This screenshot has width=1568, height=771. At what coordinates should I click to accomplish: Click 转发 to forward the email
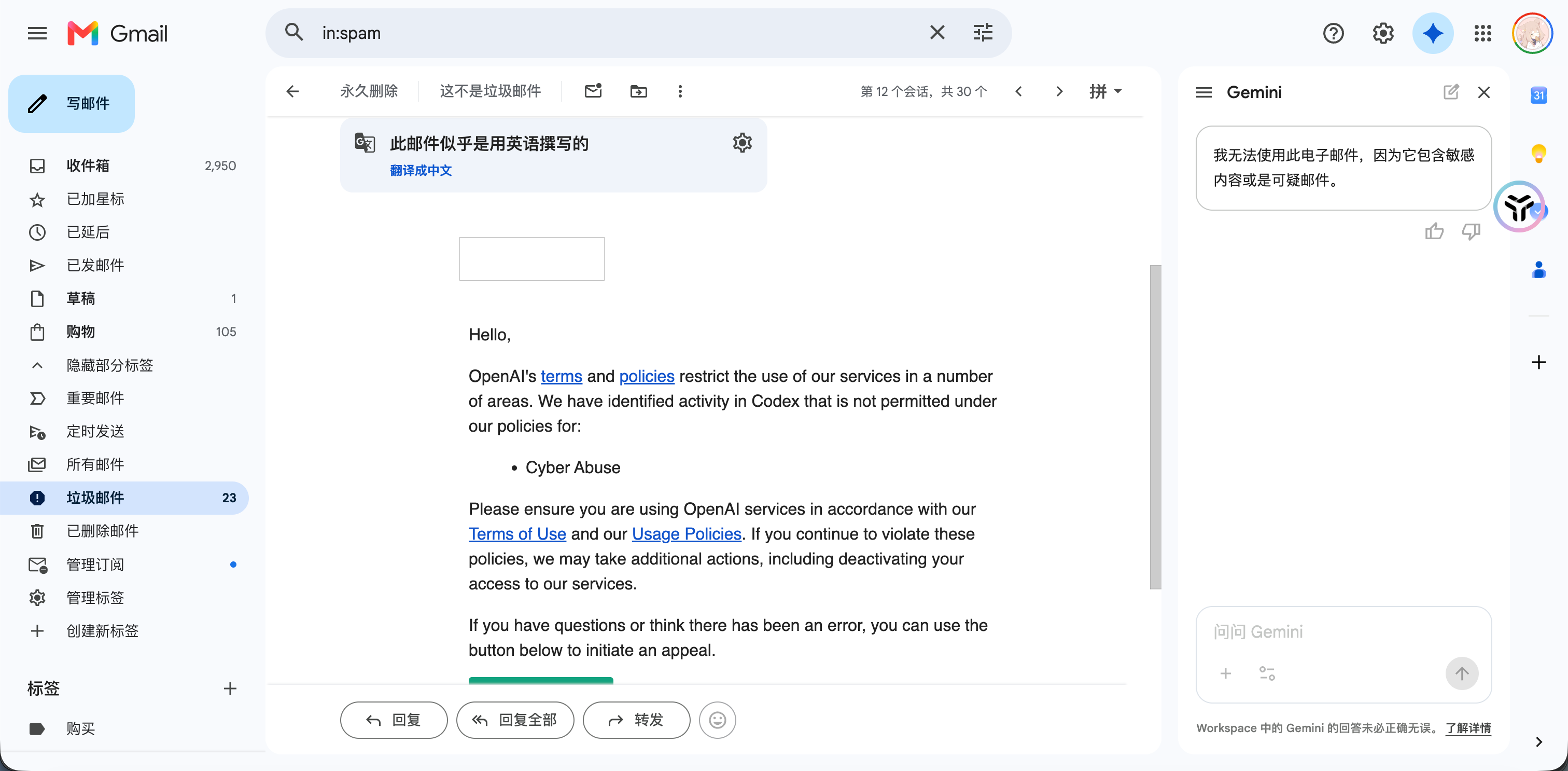click(x=637, y=721)
